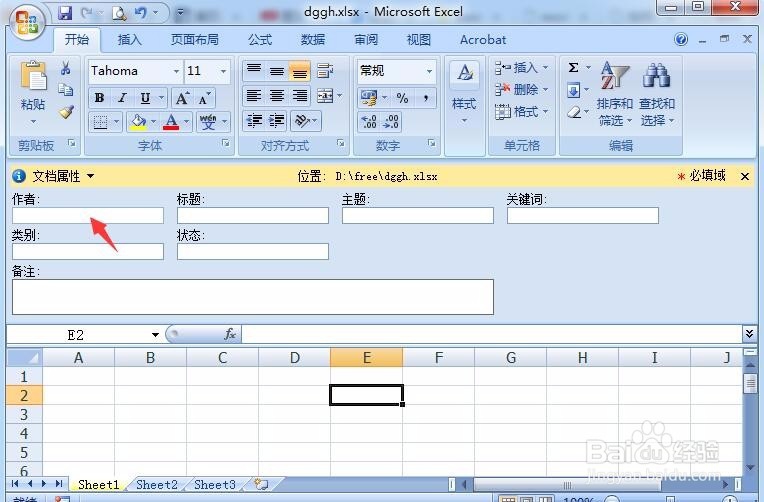Image resolution: width=764 pixels, height=502 pixels.
Task: Open Excel help question mark
Action: click(681, 39)
